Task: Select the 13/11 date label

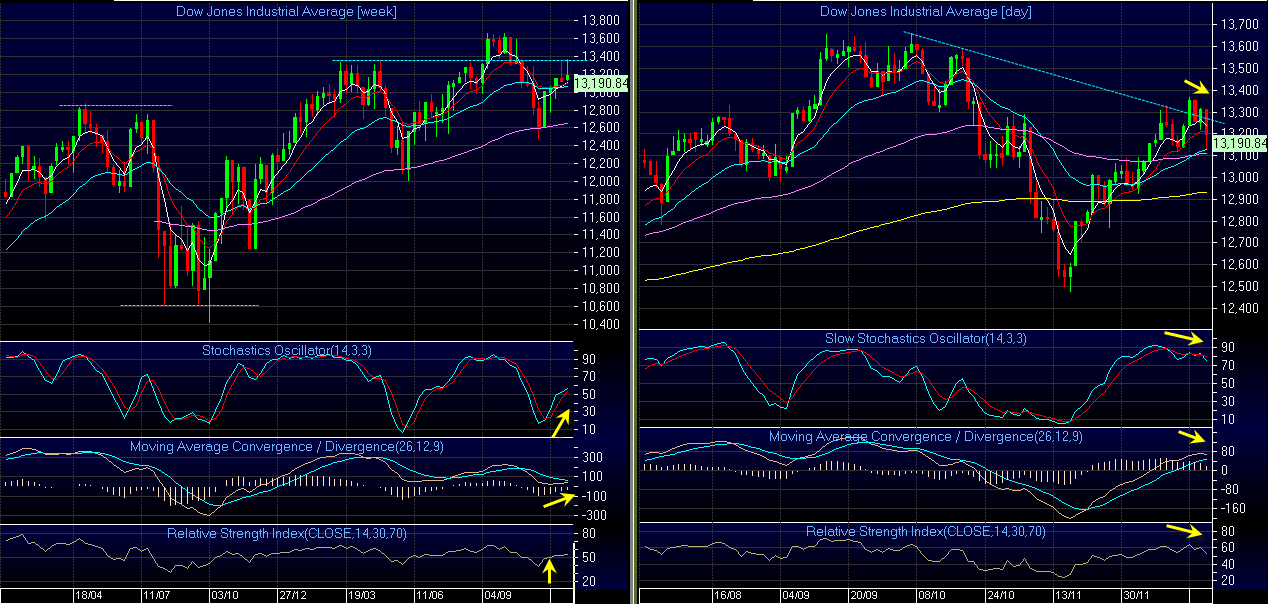Action: click(x=1071, y=595)
